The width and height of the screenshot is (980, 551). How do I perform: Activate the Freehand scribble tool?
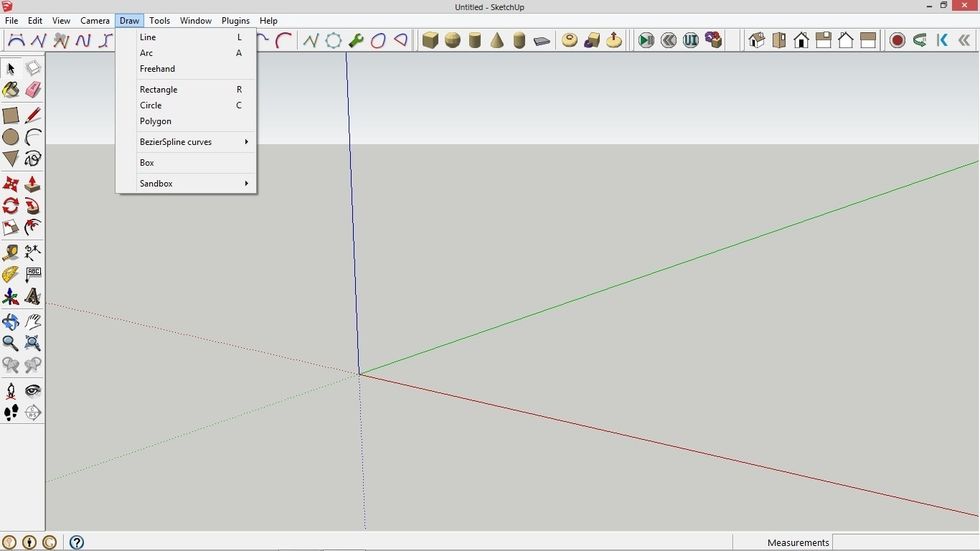tap(32, 159)
